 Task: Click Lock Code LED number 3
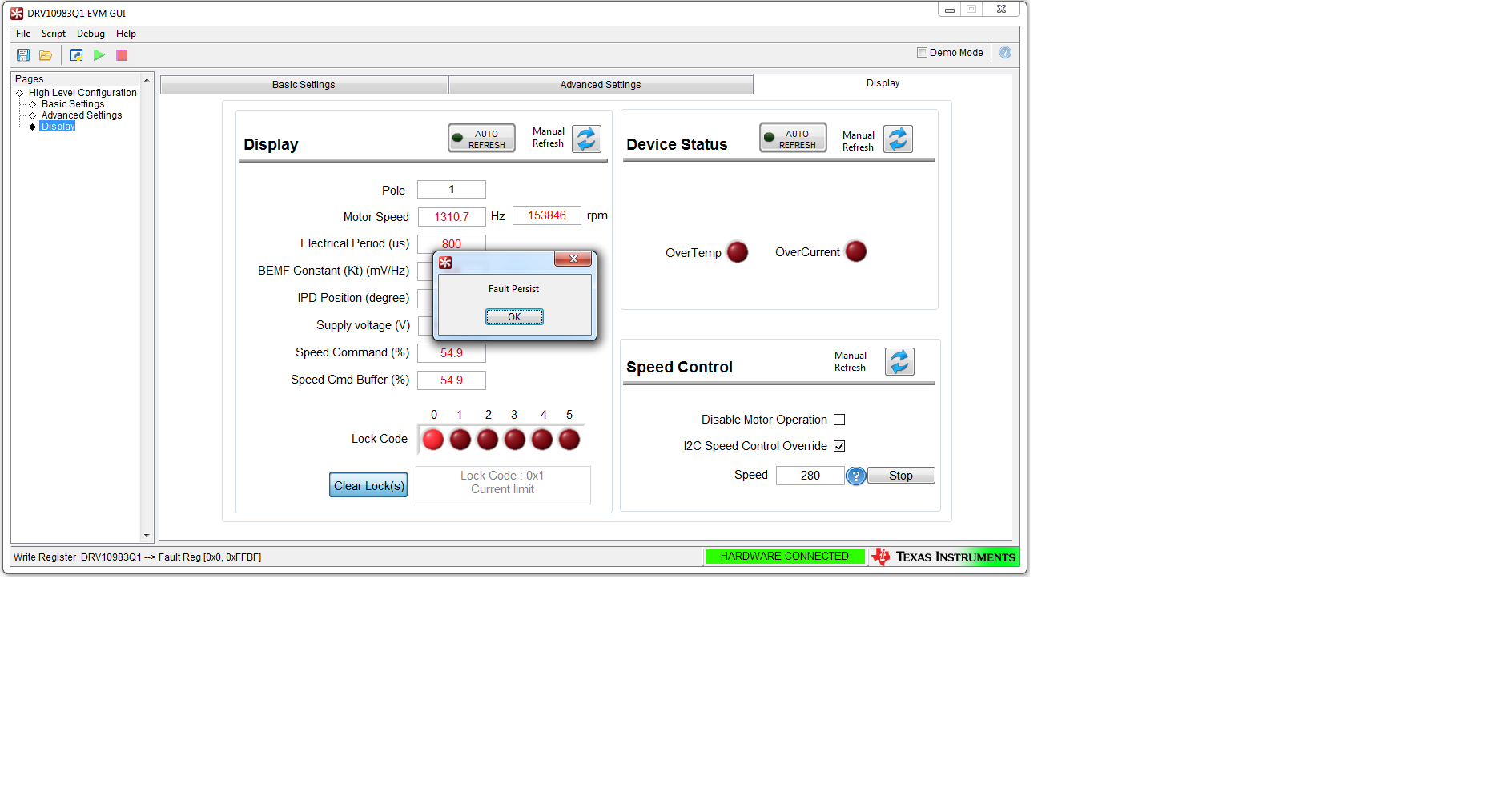[515, 440]
